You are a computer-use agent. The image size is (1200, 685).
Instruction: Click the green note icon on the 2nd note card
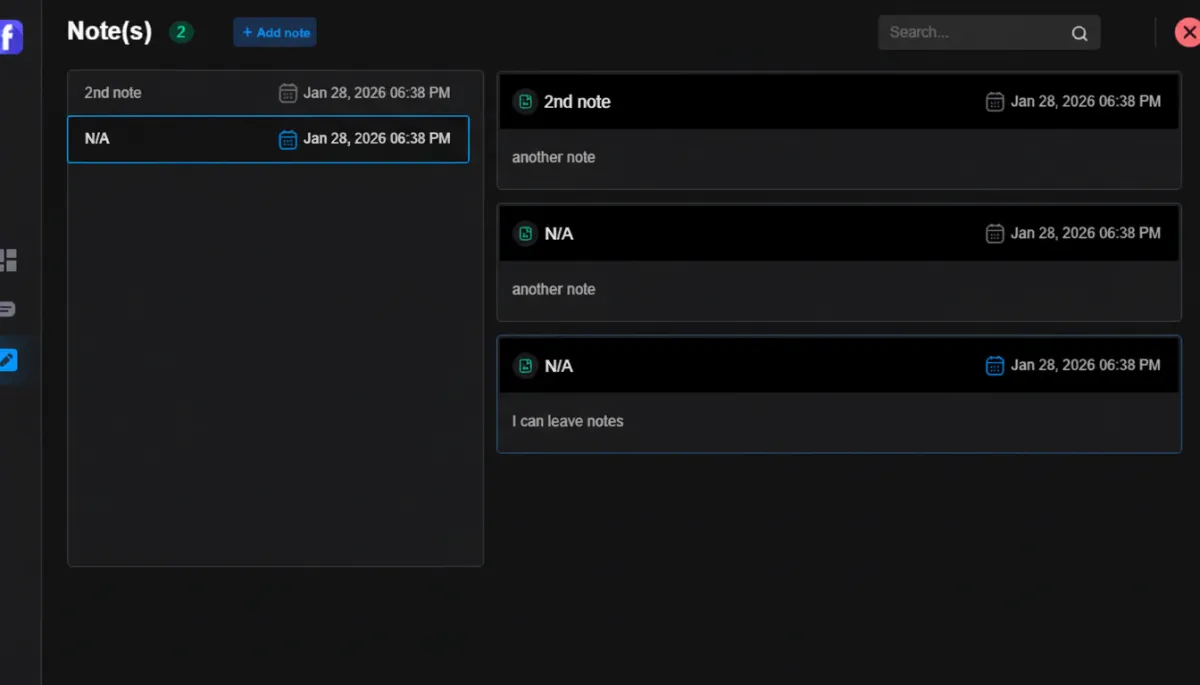(525, 101)
